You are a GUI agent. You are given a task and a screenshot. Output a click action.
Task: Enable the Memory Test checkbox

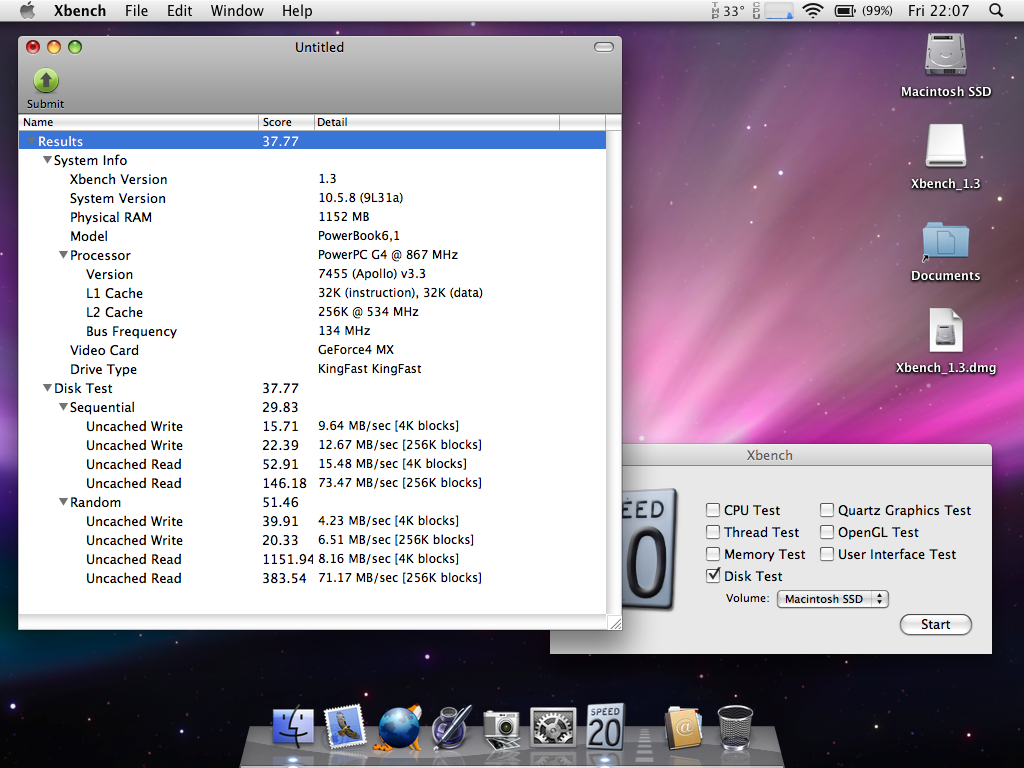[713, 554]
